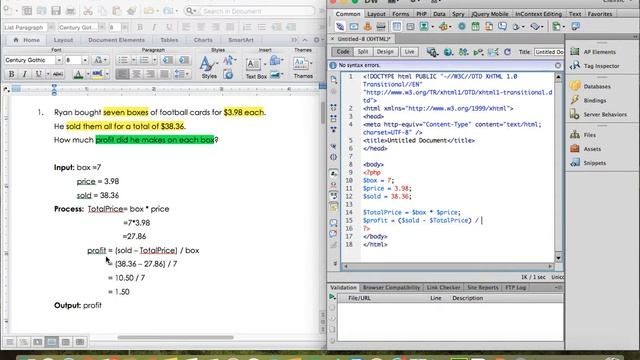Open the Link Checker results tab
Screen dimensions: 640x360
pyautogui.click(x=443, y=287)
